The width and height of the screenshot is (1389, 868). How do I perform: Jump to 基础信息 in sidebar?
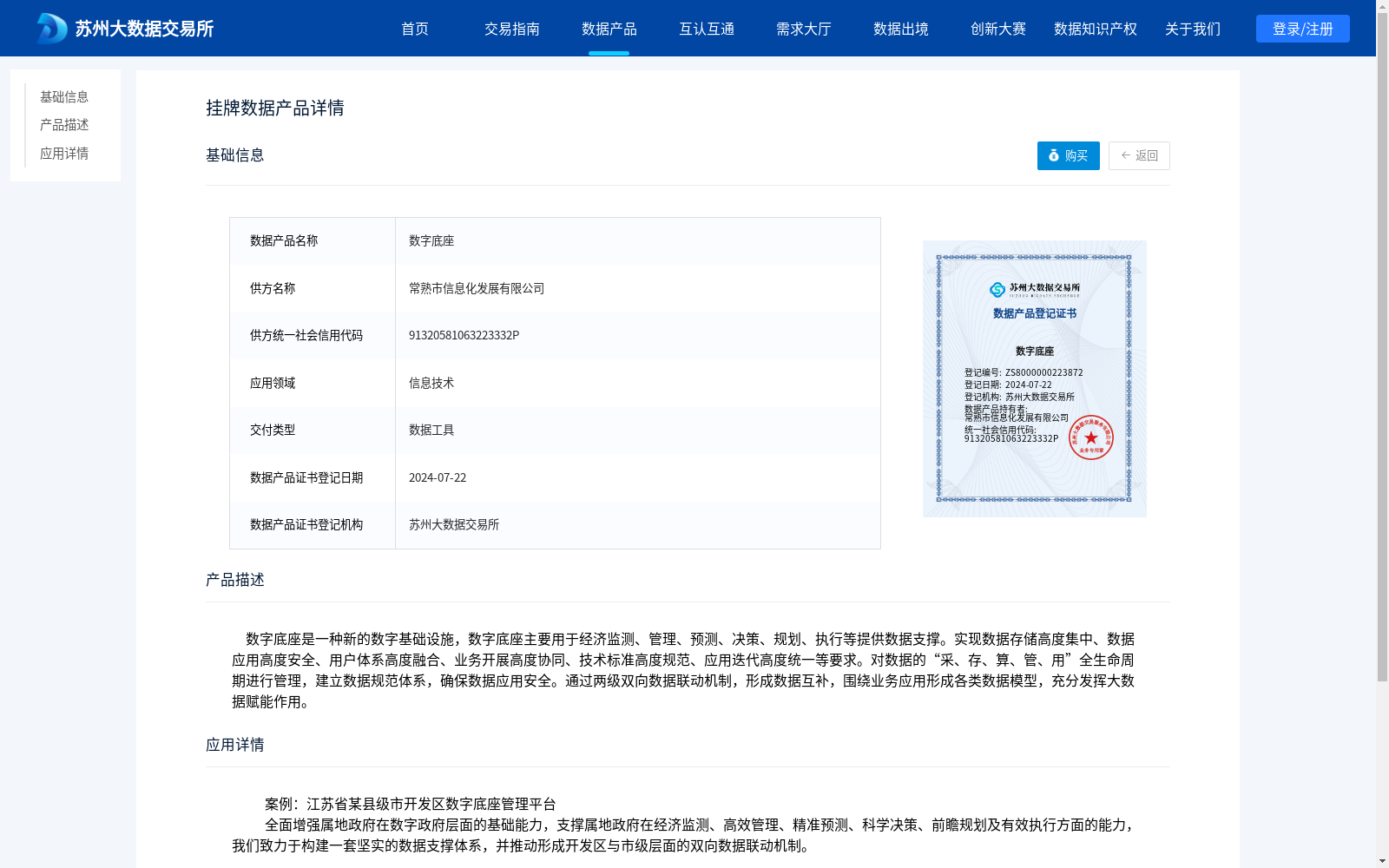coord(64,96)
